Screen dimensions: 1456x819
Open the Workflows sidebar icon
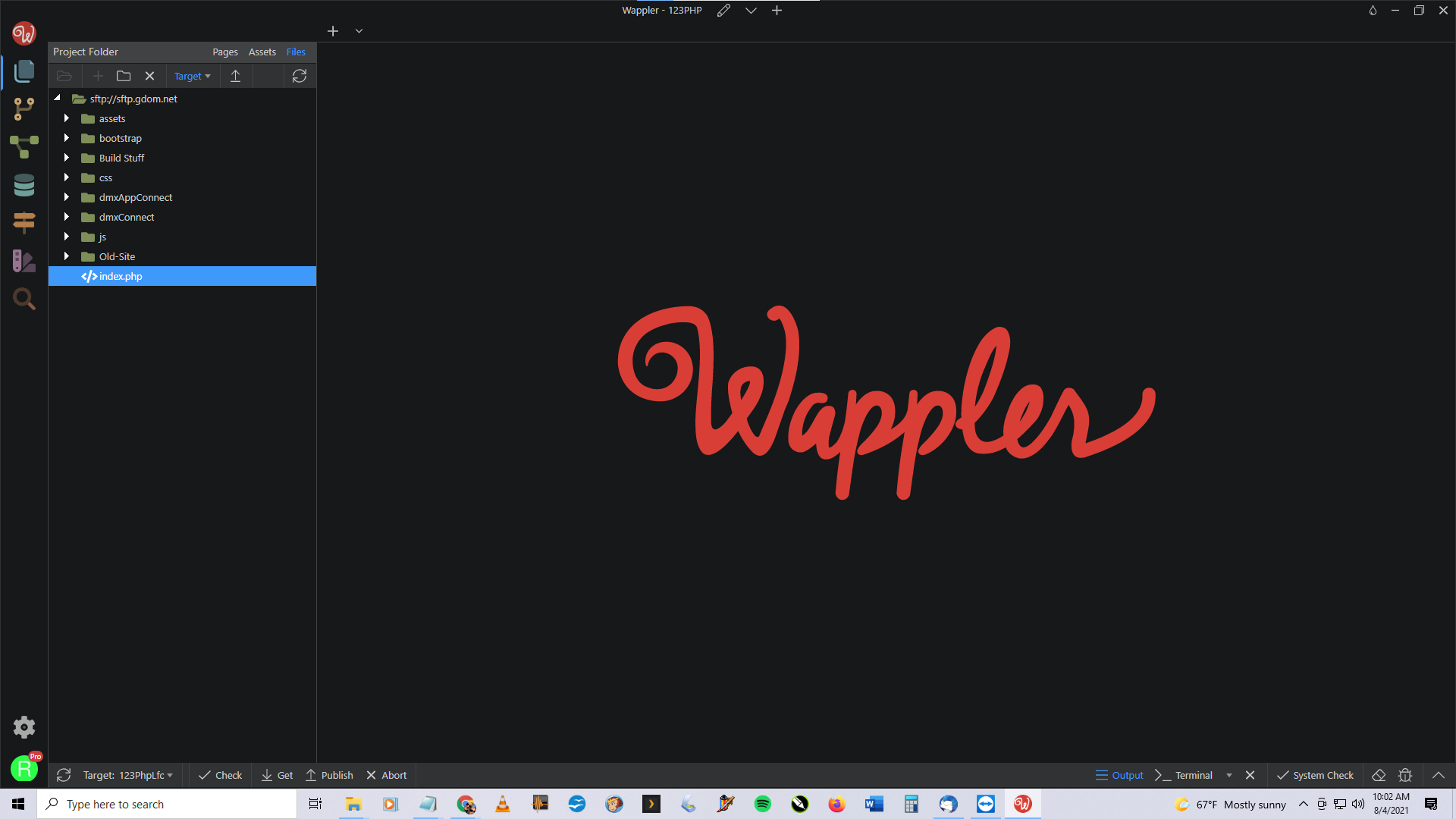(x=24, y=146)
